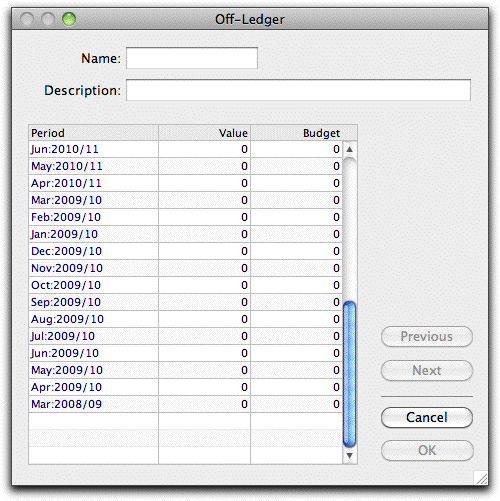
Task: Cancel the Off-Ledger dialog
Action: (x=427, y=417)
